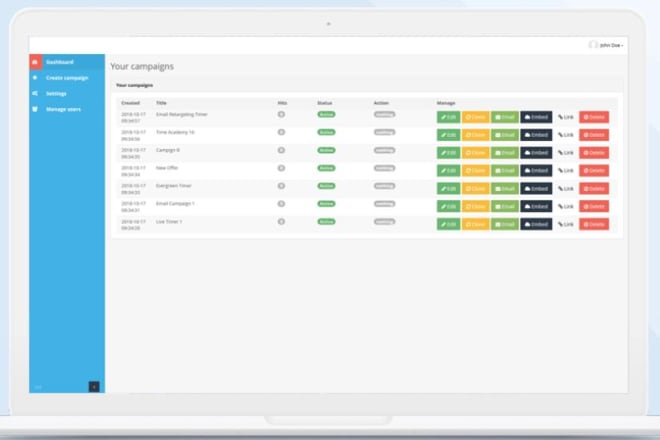Screen dimensions: 660x440
Task: Delete the Email Campaign 1 campaign
Action: point(594,206)
